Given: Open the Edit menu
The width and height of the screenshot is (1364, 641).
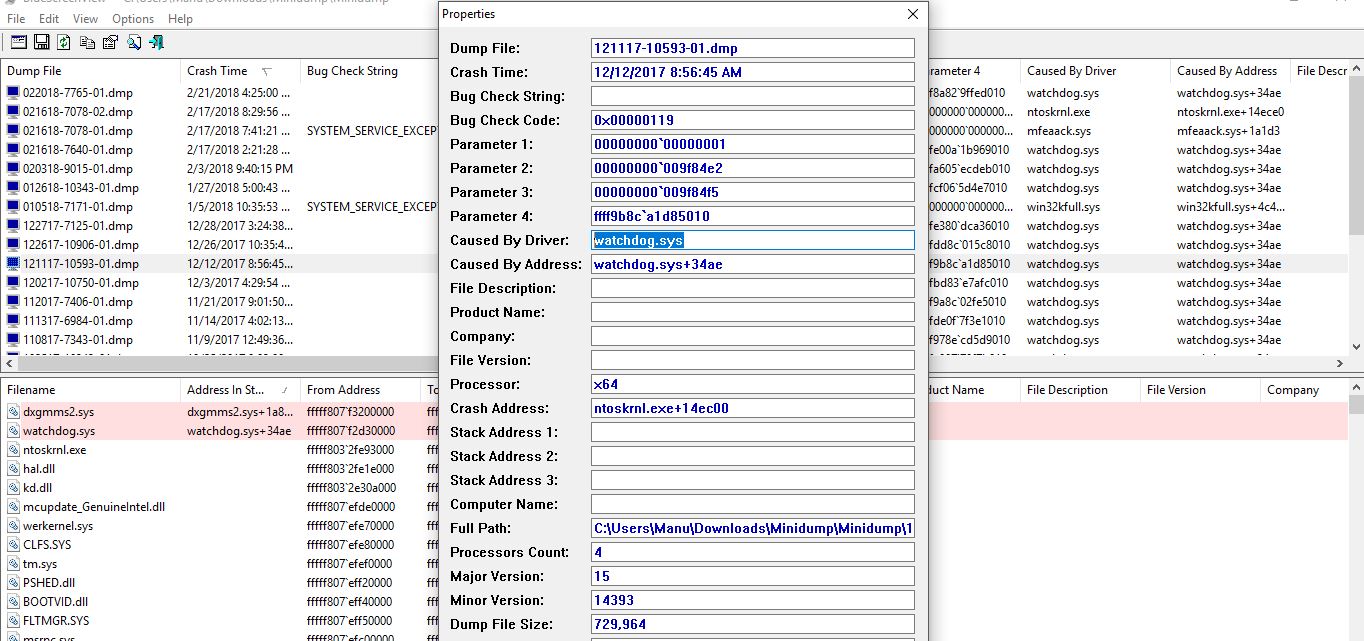Looking at the screenshot, I should click(x=49, y=19).
